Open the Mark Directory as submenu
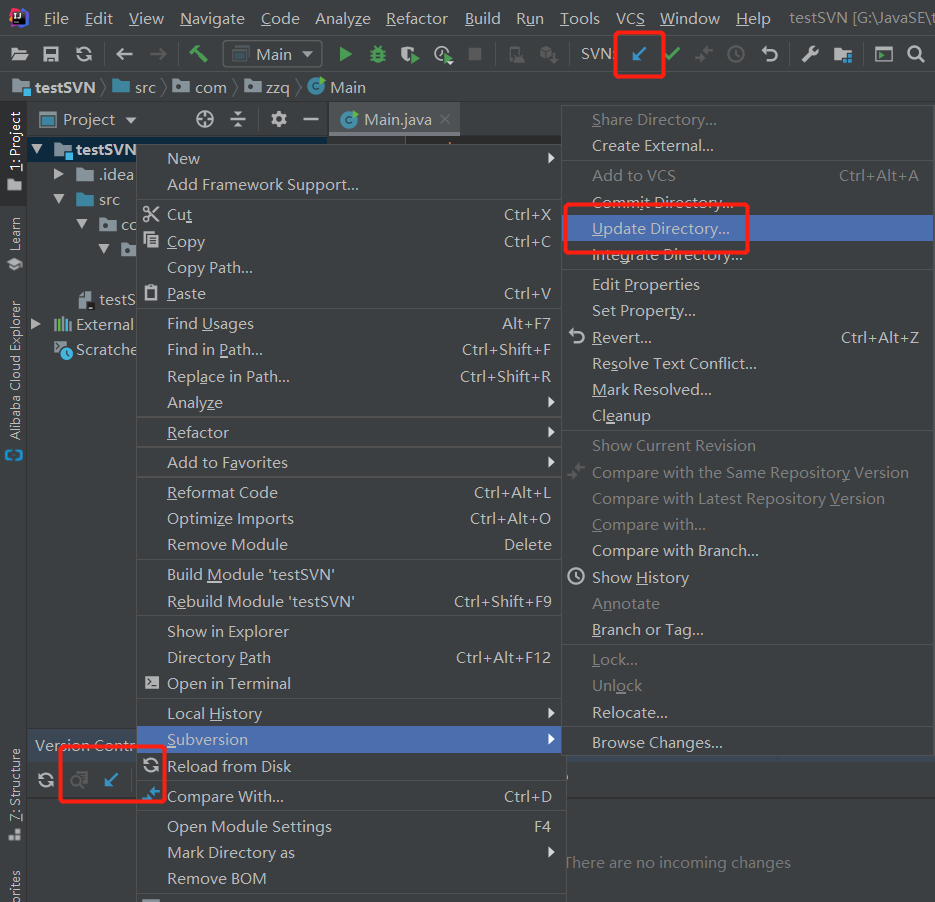935x902 pixels. click(349, 853)
